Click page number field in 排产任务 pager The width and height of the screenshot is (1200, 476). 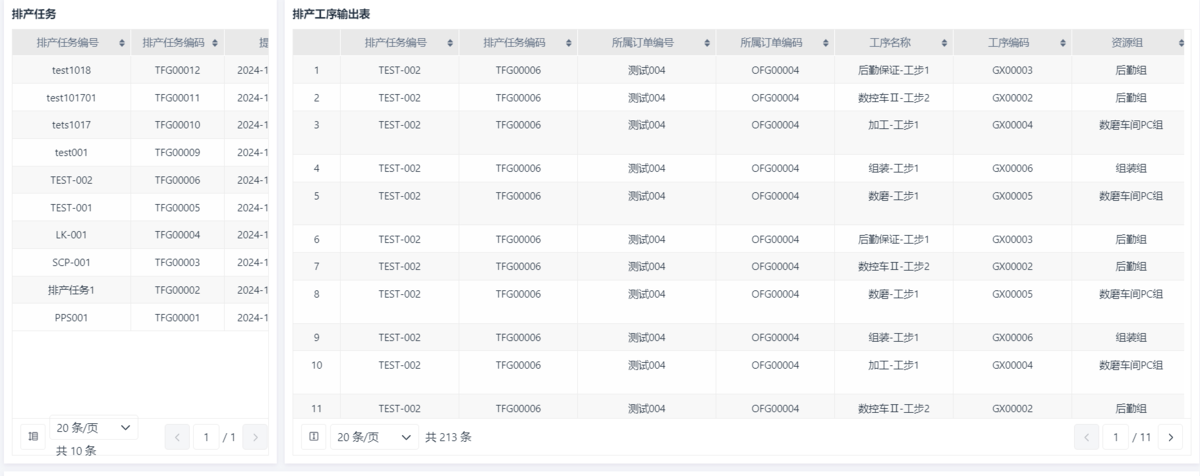206,437
